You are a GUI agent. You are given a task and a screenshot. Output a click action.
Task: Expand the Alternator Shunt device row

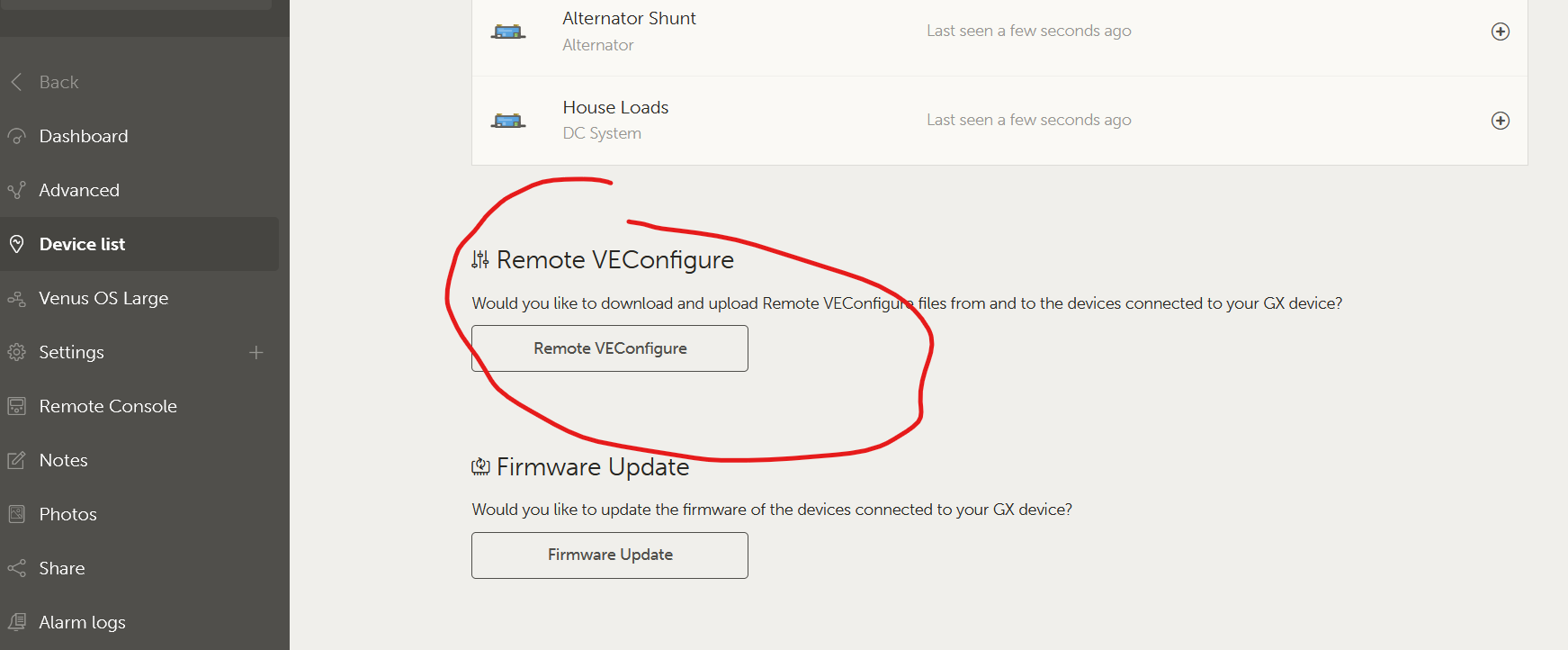coord(1500,32)
